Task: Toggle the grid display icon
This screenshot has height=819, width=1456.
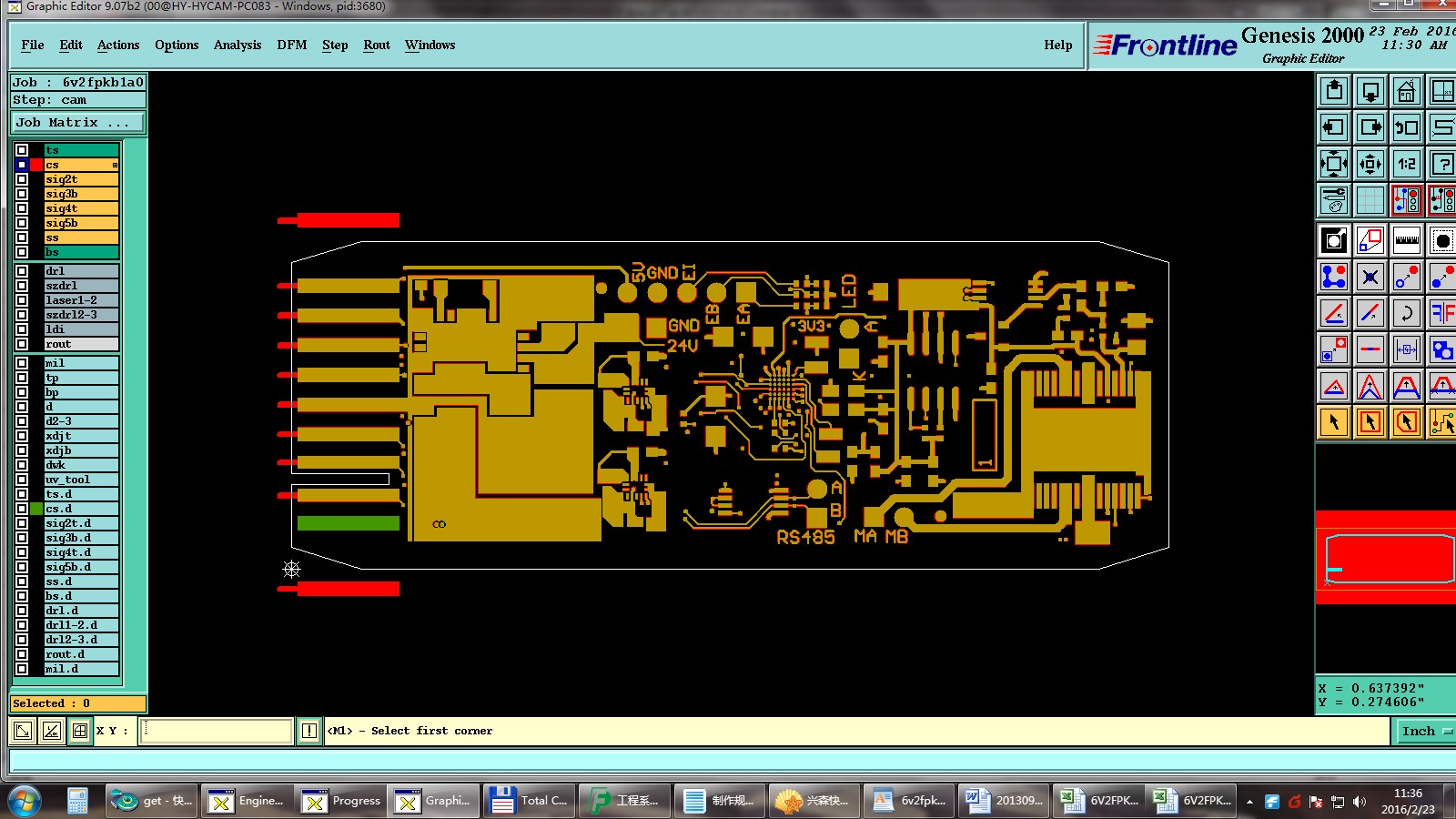Action: (1370, 200)
